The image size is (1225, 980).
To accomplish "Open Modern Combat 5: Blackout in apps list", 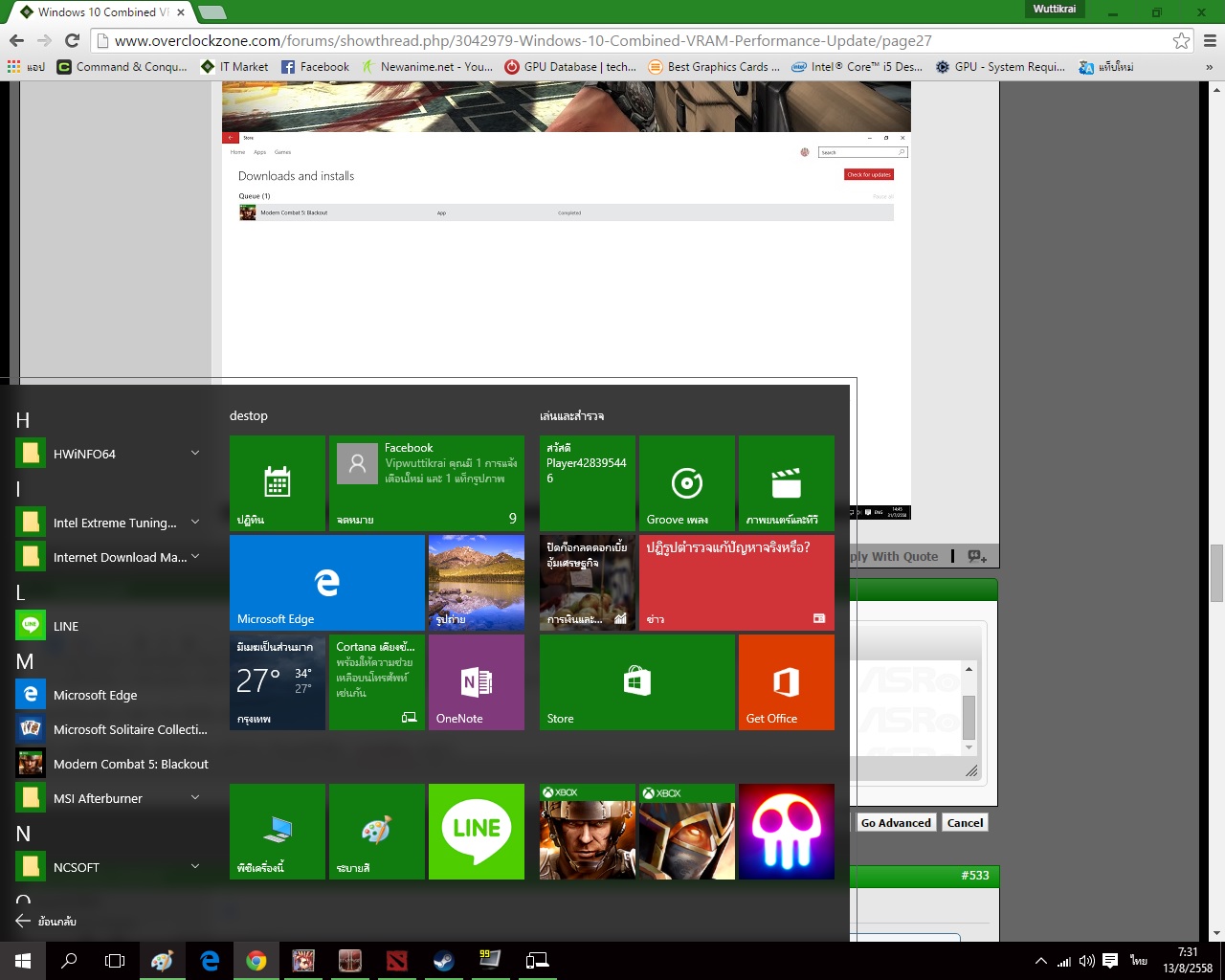I will [x=111, y=764].
